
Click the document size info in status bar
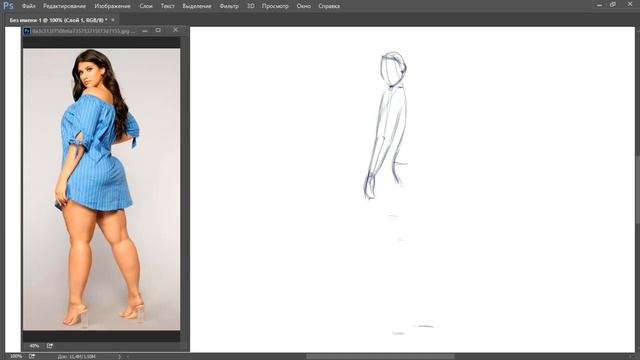click(77, 357)
